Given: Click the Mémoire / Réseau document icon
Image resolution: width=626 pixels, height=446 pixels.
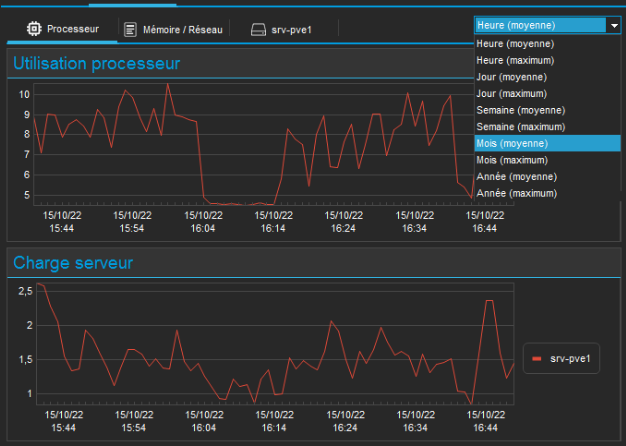Looking at the screenshot, I should click(130, 30).
